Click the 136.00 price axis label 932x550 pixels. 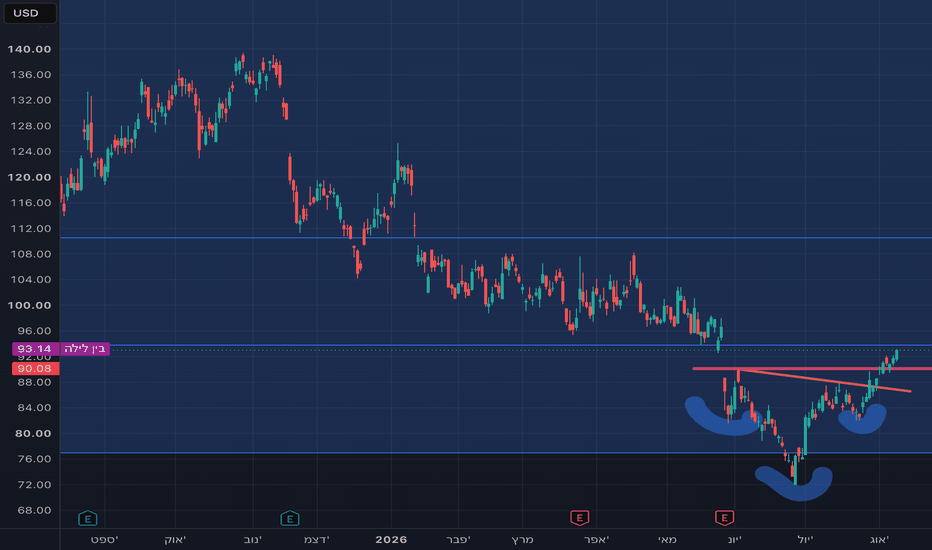[31, 75]
